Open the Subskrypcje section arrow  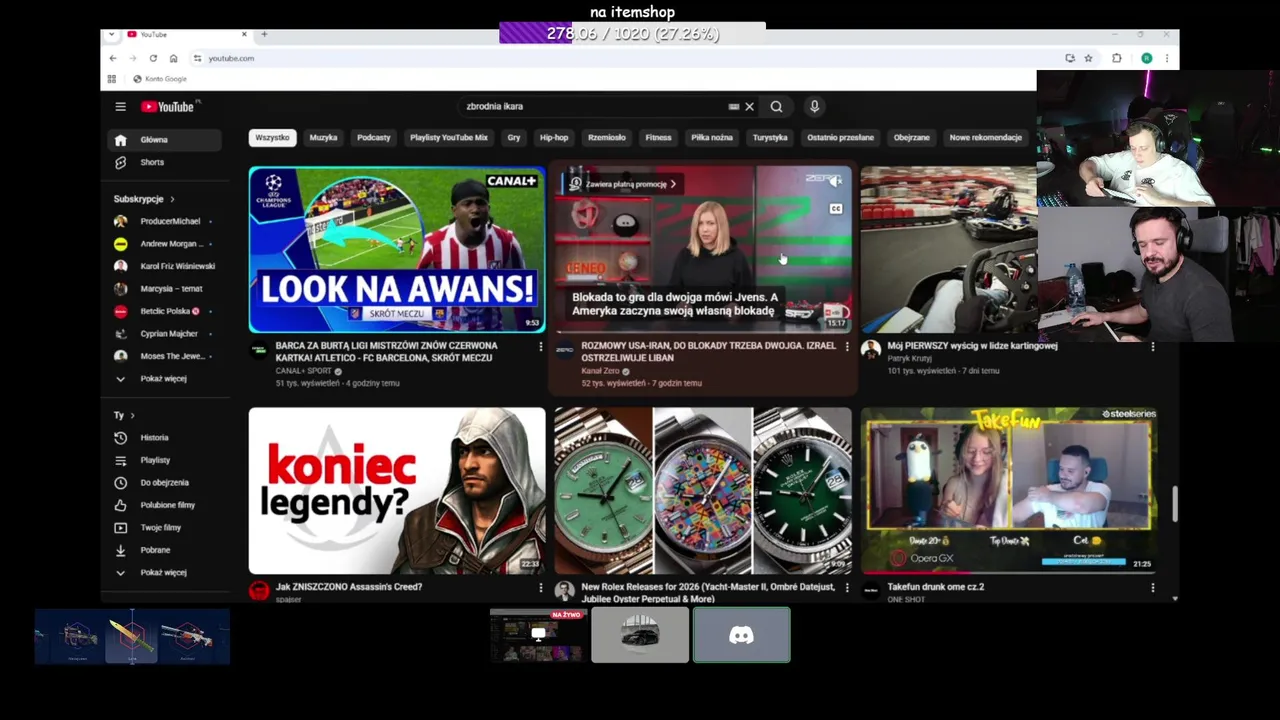172,199
